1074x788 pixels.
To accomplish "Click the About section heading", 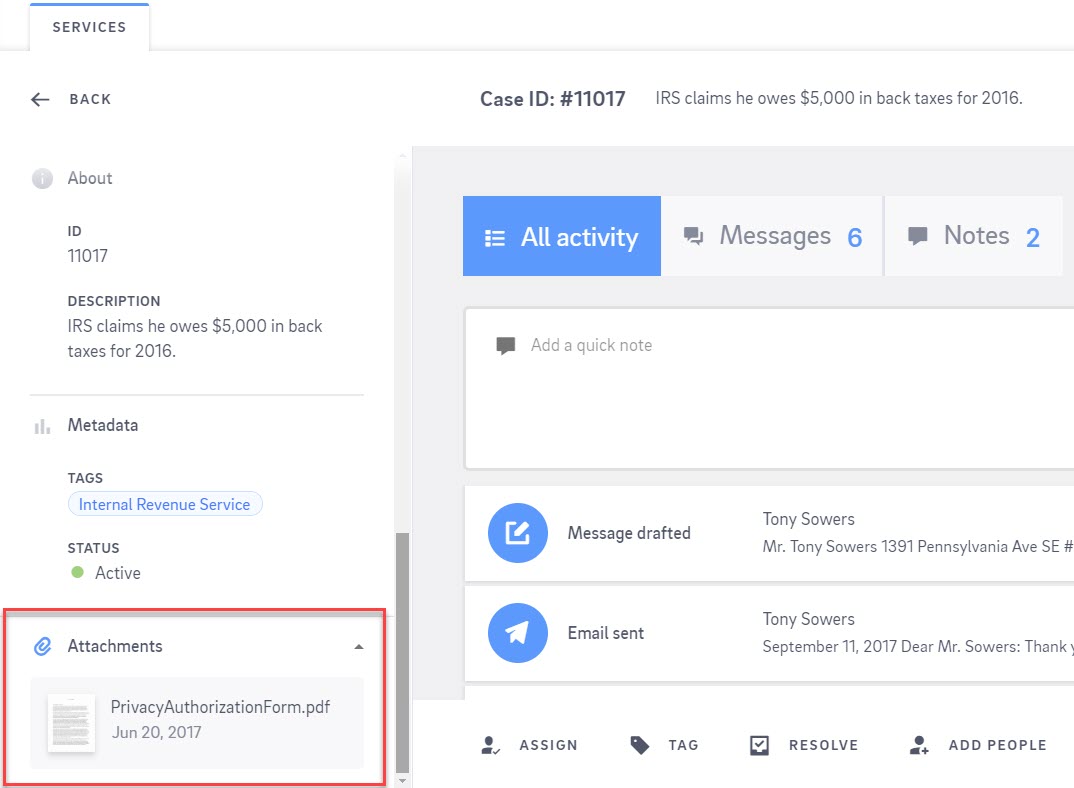I will point(90,178).
